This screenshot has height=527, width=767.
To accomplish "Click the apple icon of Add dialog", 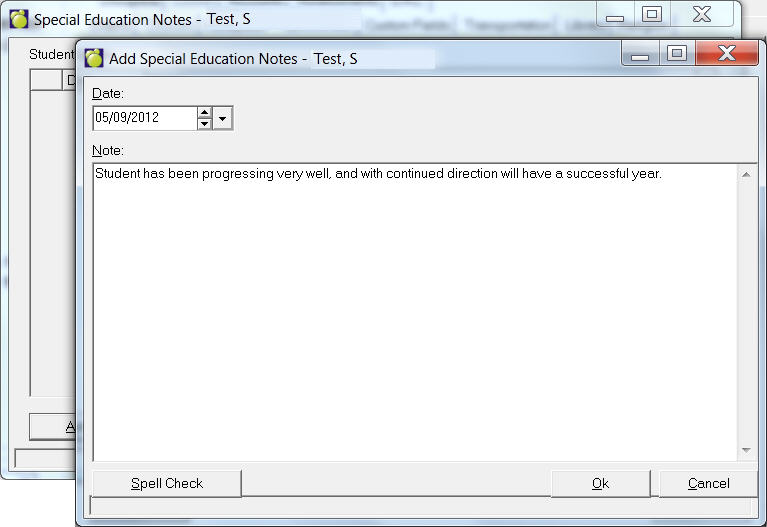I will tap(94, 58).
